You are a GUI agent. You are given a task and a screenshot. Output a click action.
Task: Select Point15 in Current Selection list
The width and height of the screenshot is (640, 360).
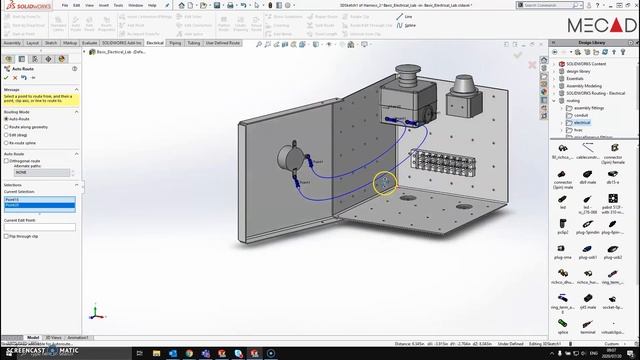pos(40,199)
